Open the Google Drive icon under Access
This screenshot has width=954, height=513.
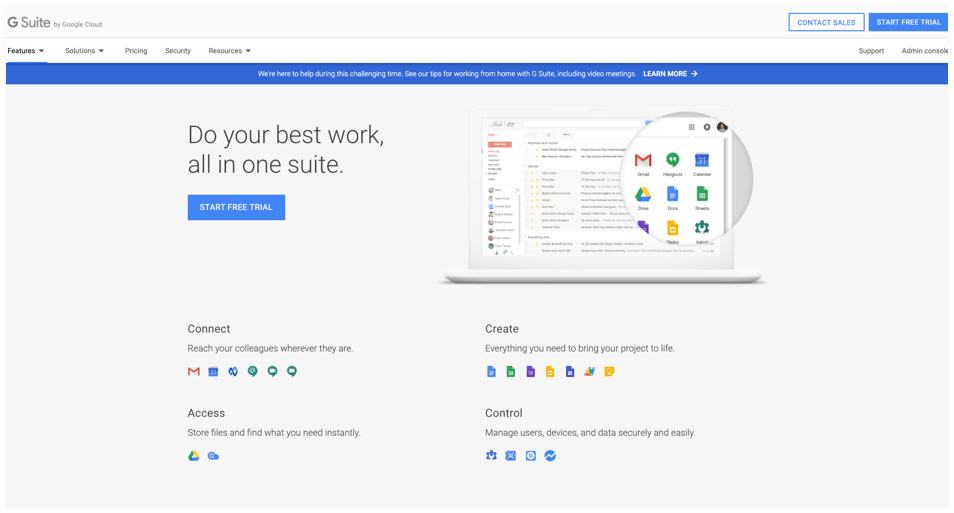click(193, 456)
